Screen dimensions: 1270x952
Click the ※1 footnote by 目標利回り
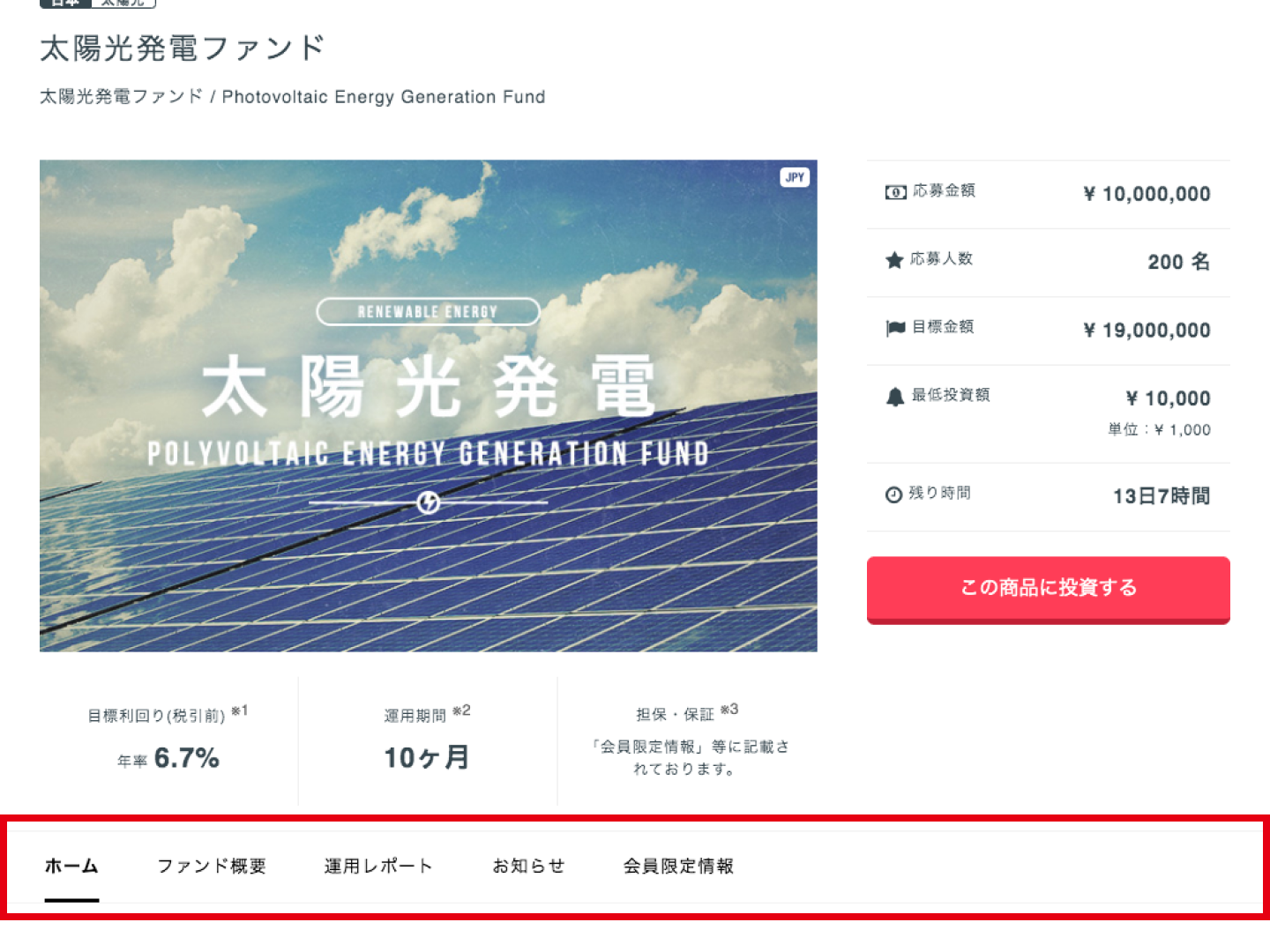click(239, 710)
